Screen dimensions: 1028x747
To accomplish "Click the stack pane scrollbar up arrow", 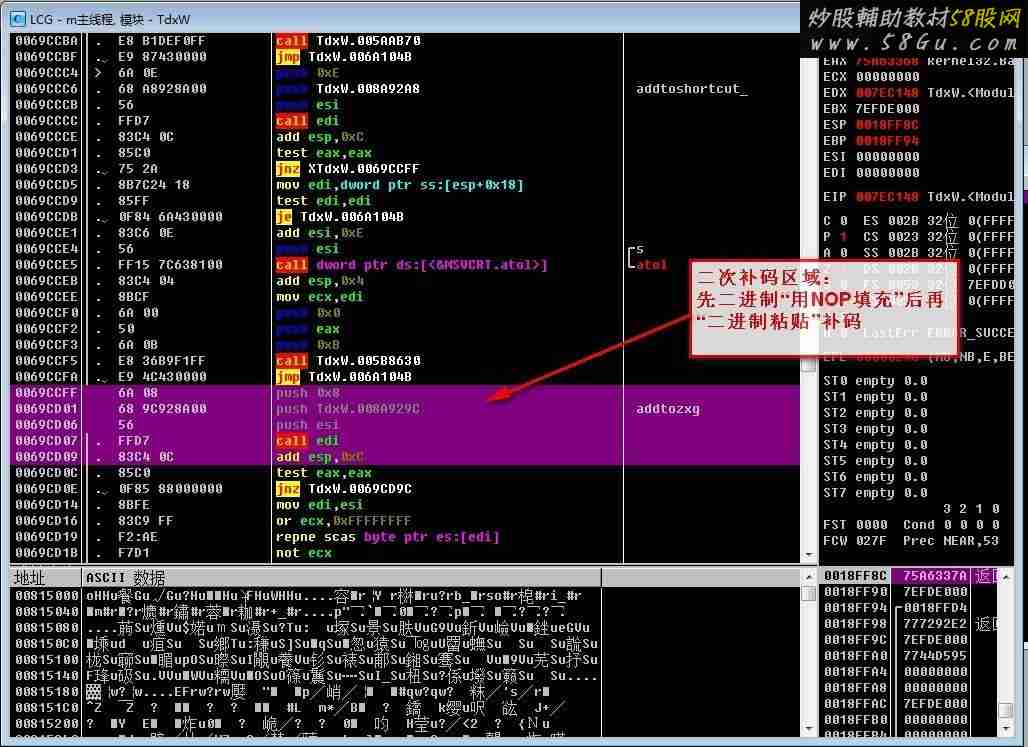I will [x=1005, y=576].
